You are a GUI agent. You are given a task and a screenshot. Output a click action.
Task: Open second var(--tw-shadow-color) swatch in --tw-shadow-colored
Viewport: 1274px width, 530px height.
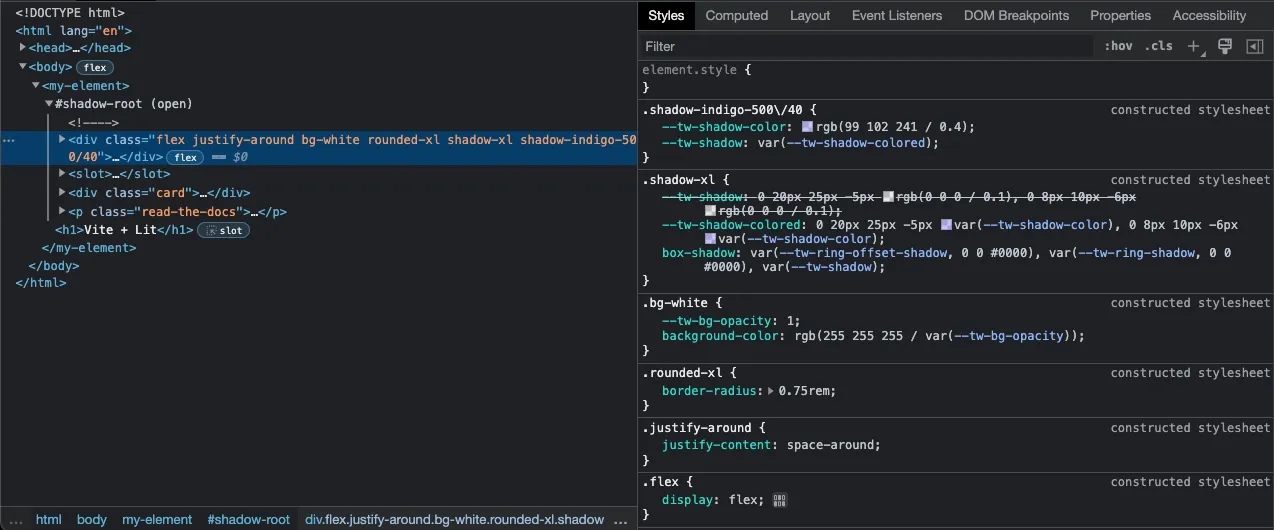coord(710,239)
